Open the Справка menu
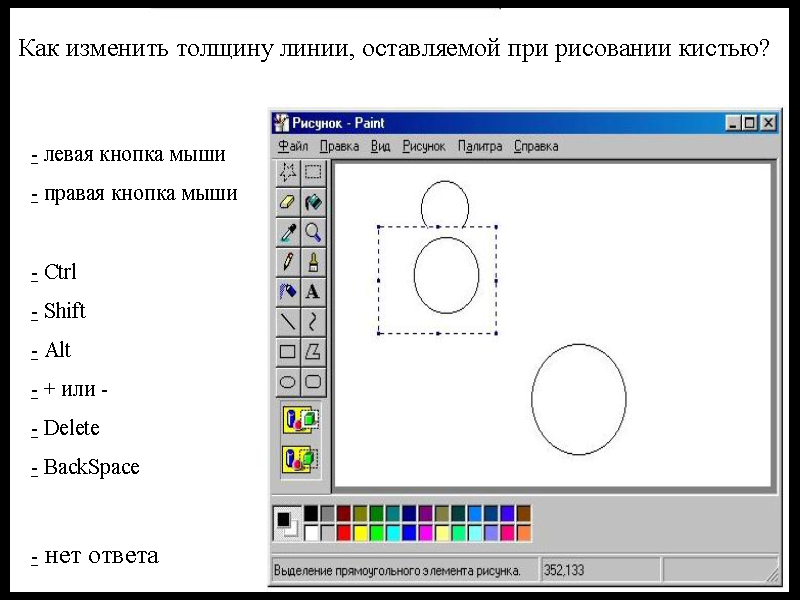This screenshot has height=600, width=800. coord(536,146)
